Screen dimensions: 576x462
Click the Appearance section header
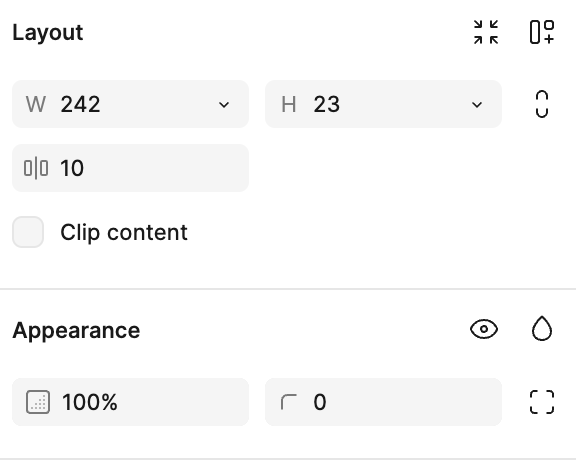pyautogui.click(x=76, y=330)
